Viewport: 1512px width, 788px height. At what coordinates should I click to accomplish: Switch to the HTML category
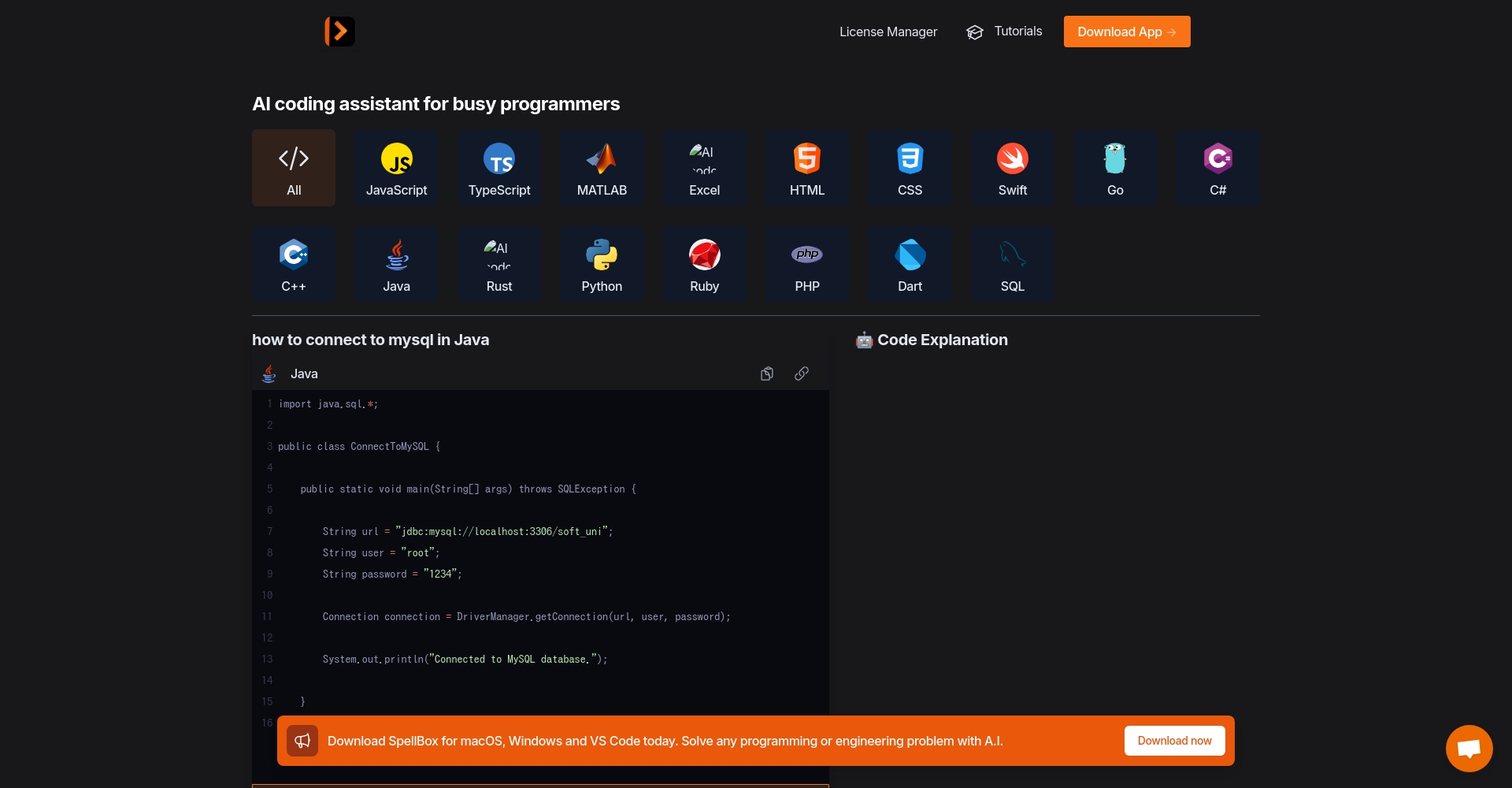pos(807,169)
